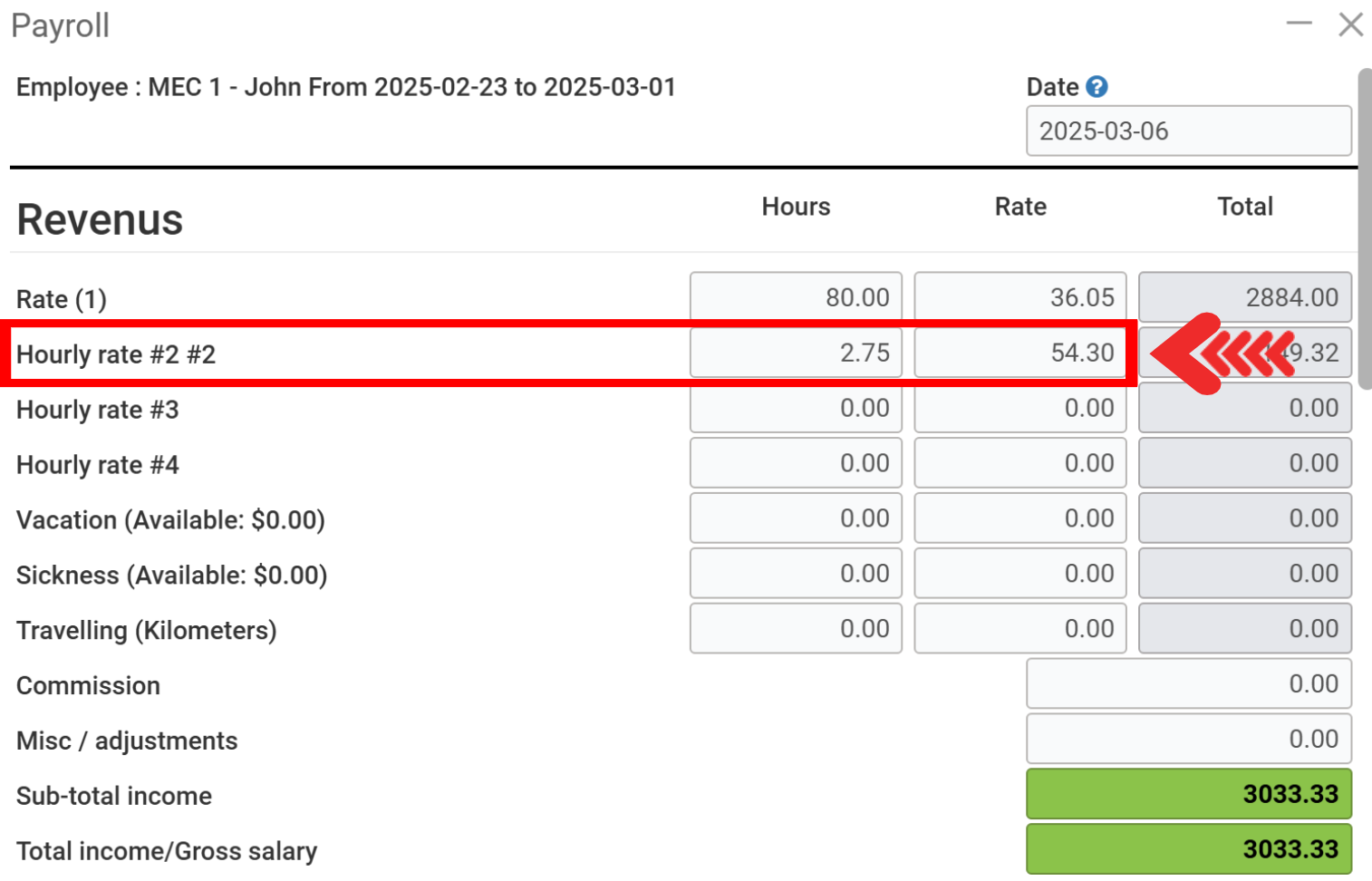
Task: Click the Misc / adjustments amount field
Action: (1188, 740)
